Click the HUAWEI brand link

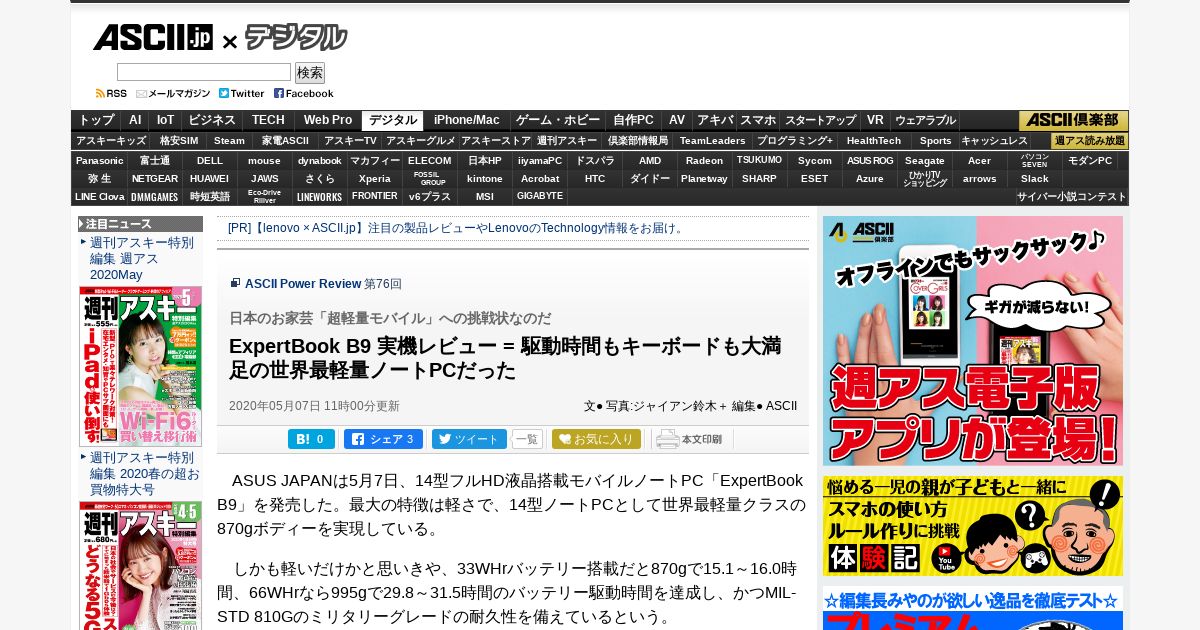coord(210,178)
